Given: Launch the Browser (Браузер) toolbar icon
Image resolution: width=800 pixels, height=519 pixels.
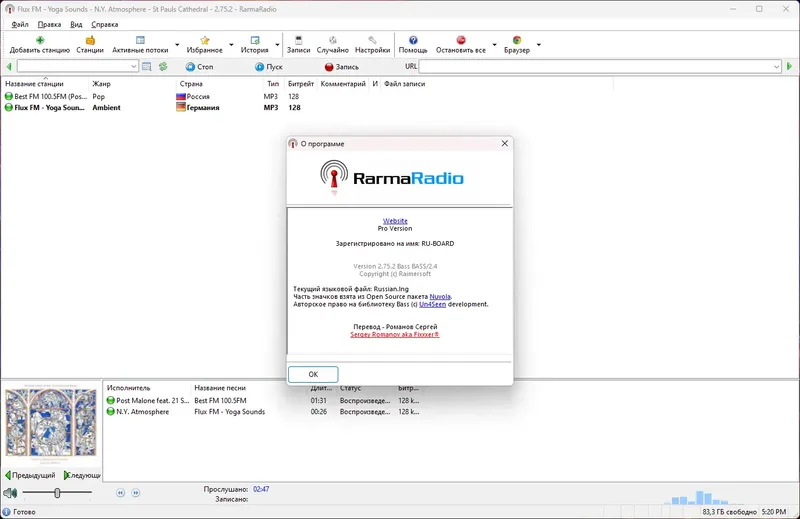Looking at the screenshot, I should tap(517, 44).
